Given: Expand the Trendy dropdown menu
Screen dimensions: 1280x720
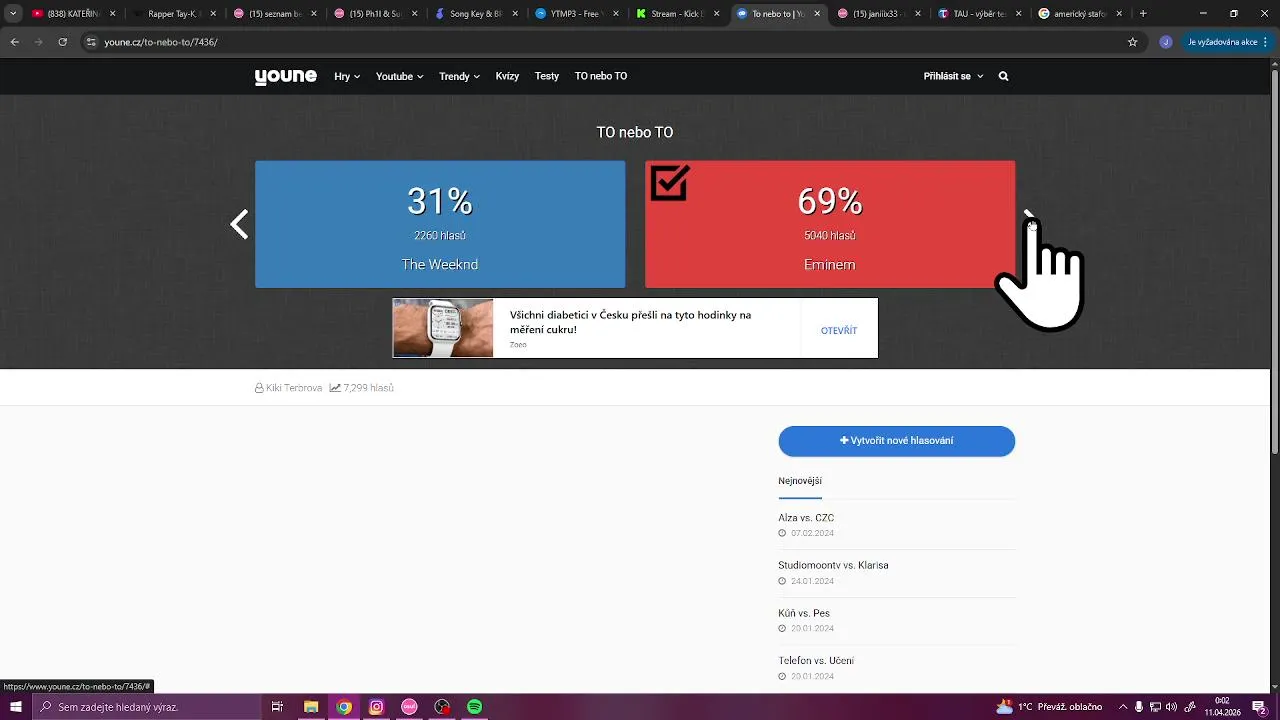Looking at the screenshot, I should point(459,76).
